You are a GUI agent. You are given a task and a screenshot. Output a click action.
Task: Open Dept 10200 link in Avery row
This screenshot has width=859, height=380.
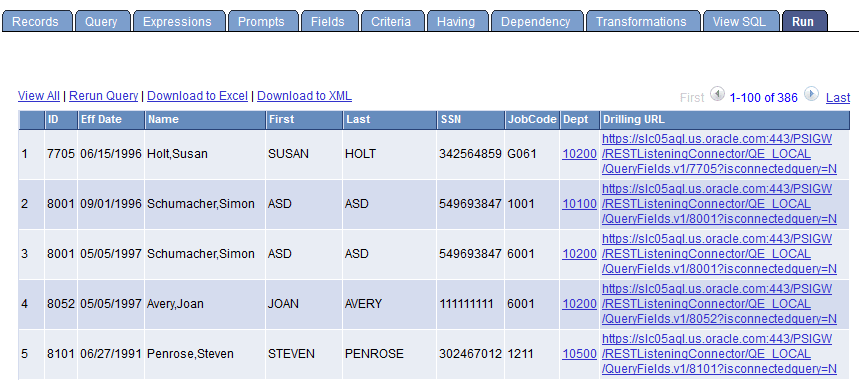579,304
